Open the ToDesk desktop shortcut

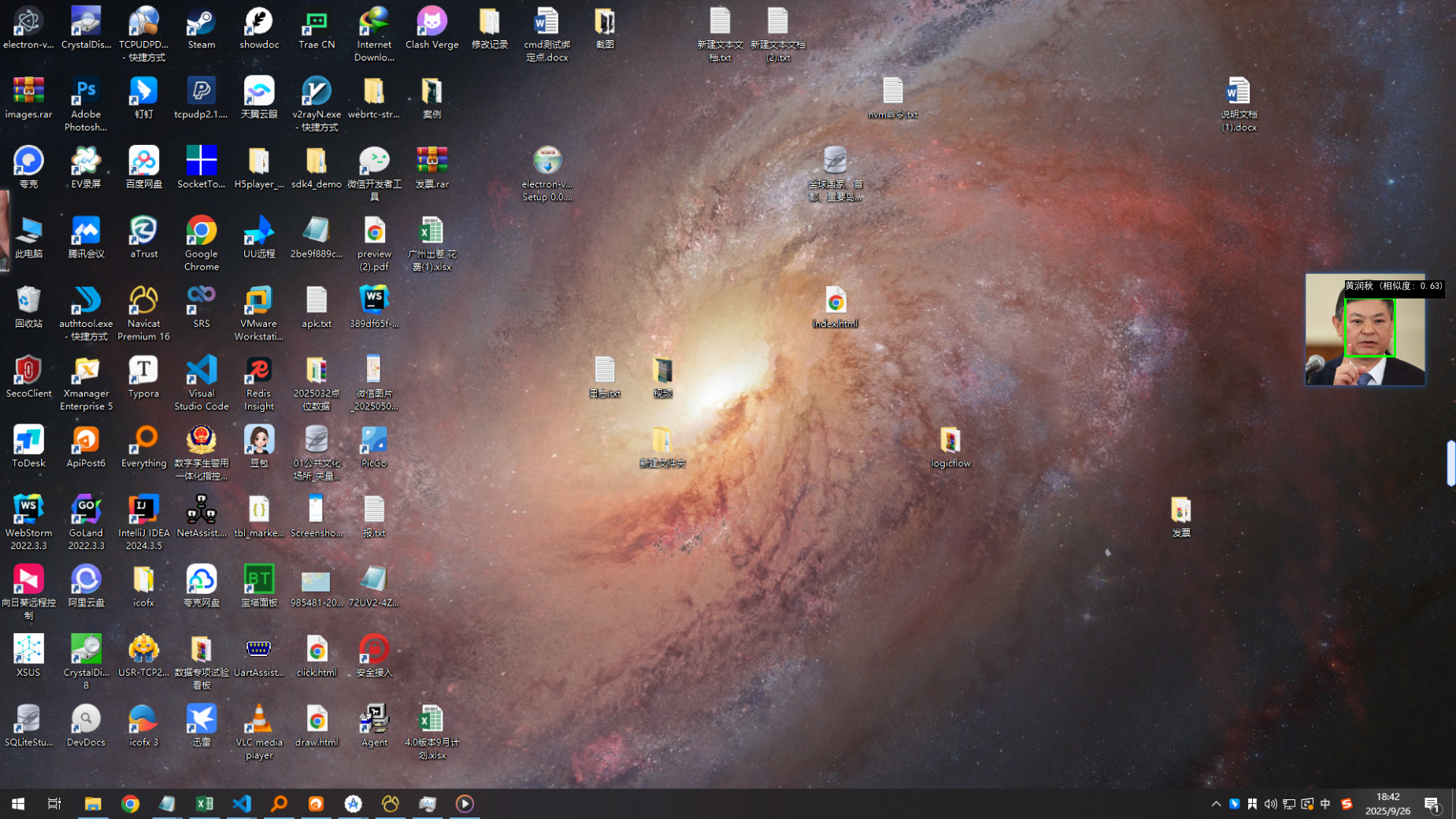tap(28, 446)
